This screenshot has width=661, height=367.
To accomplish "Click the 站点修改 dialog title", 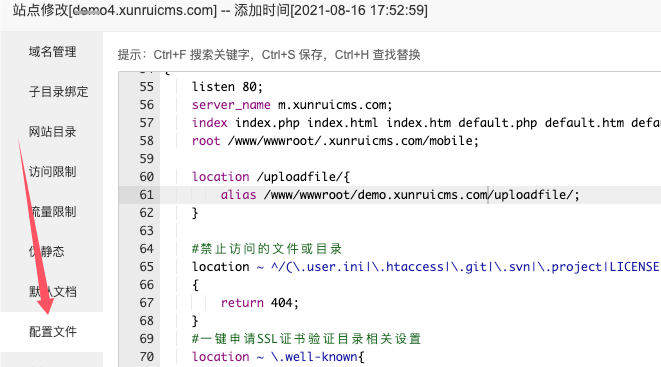I will click(x=220, y=10).
